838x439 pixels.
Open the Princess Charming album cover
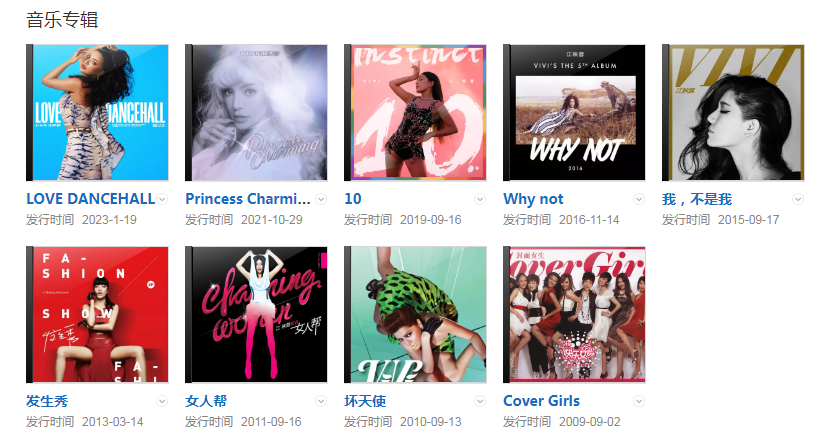(256, 113)
